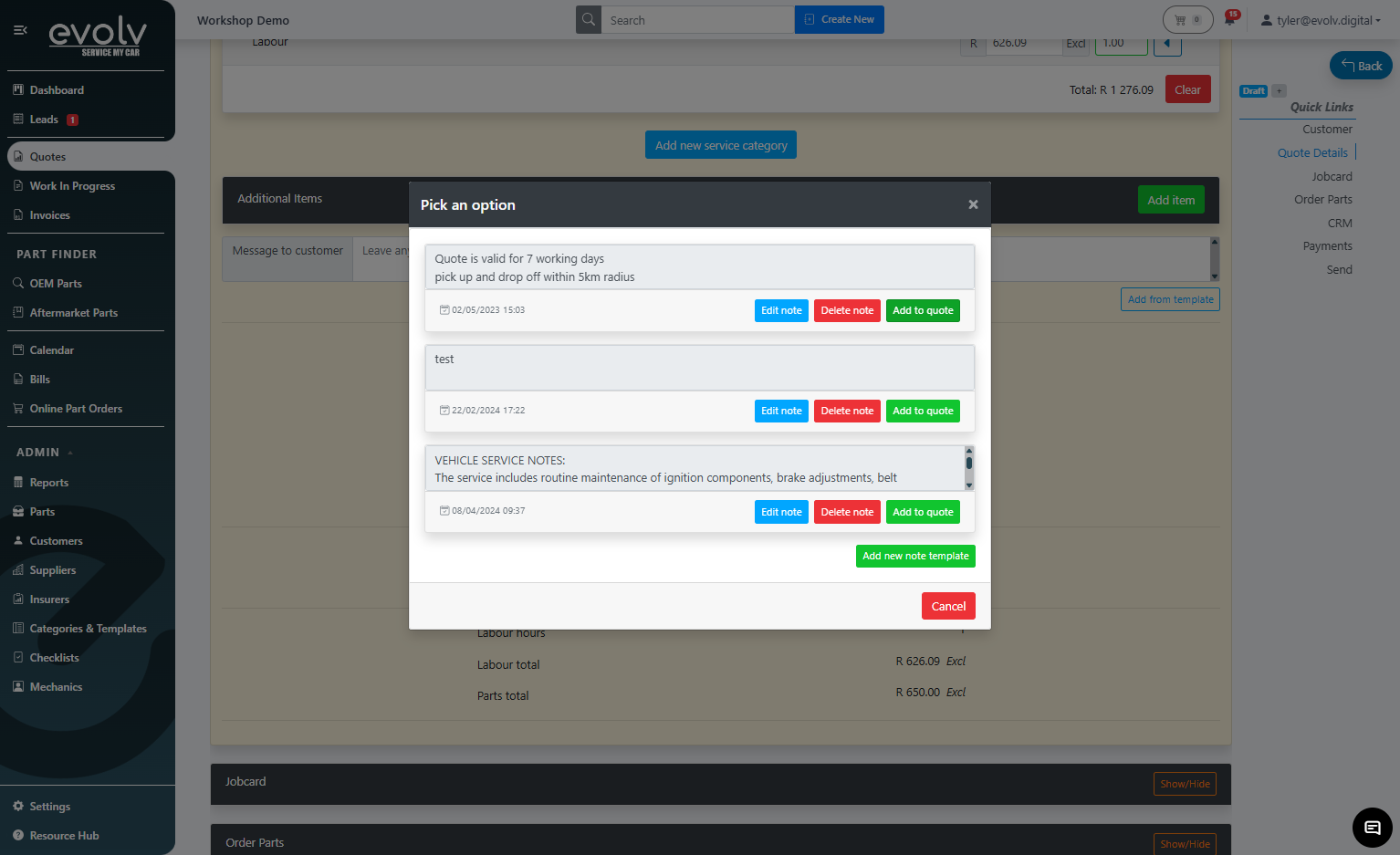Collapse sidebar with the hamburger menu icon
Image resolution: width=1400 pixels, height=855 pixels.
20,30
